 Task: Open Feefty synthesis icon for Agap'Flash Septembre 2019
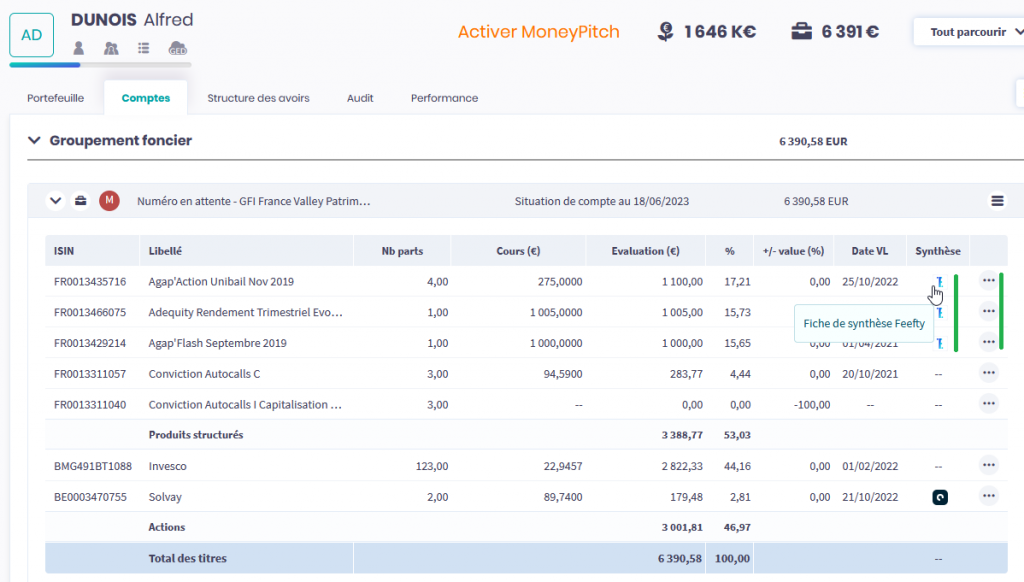pyautogui.click(x=940, y=343)
